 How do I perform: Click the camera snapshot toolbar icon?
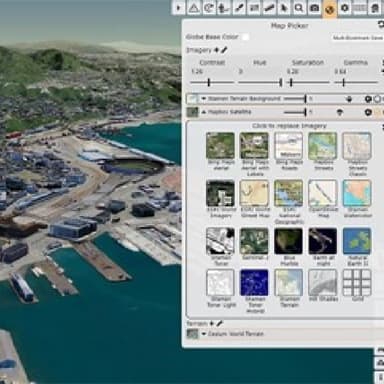pos(314,8)
